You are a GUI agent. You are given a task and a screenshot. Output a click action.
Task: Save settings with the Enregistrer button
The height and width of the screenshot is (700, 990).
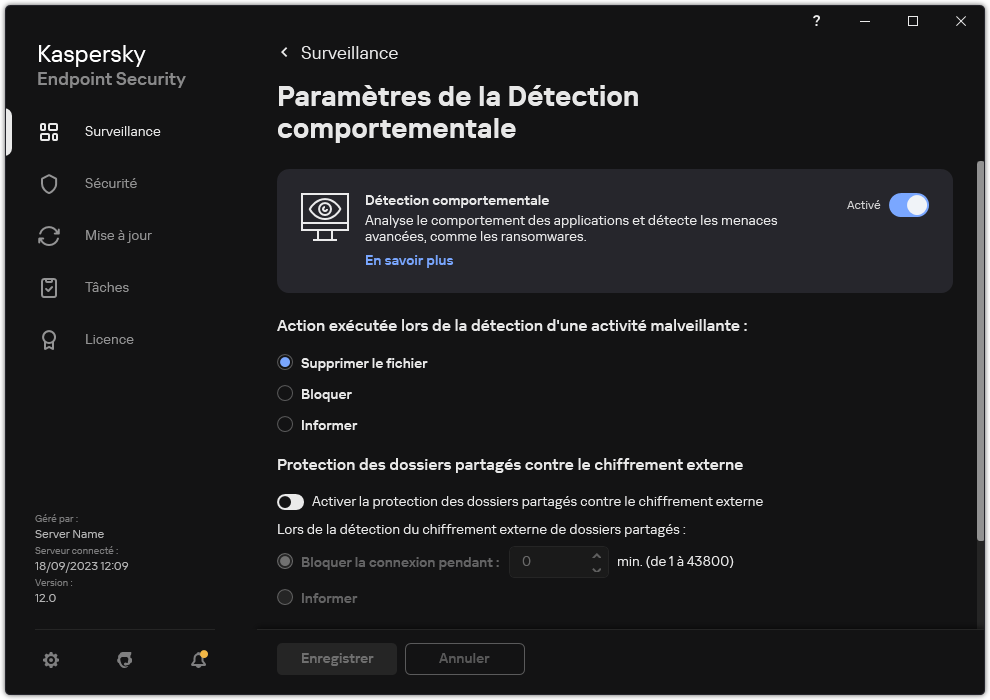336,658
